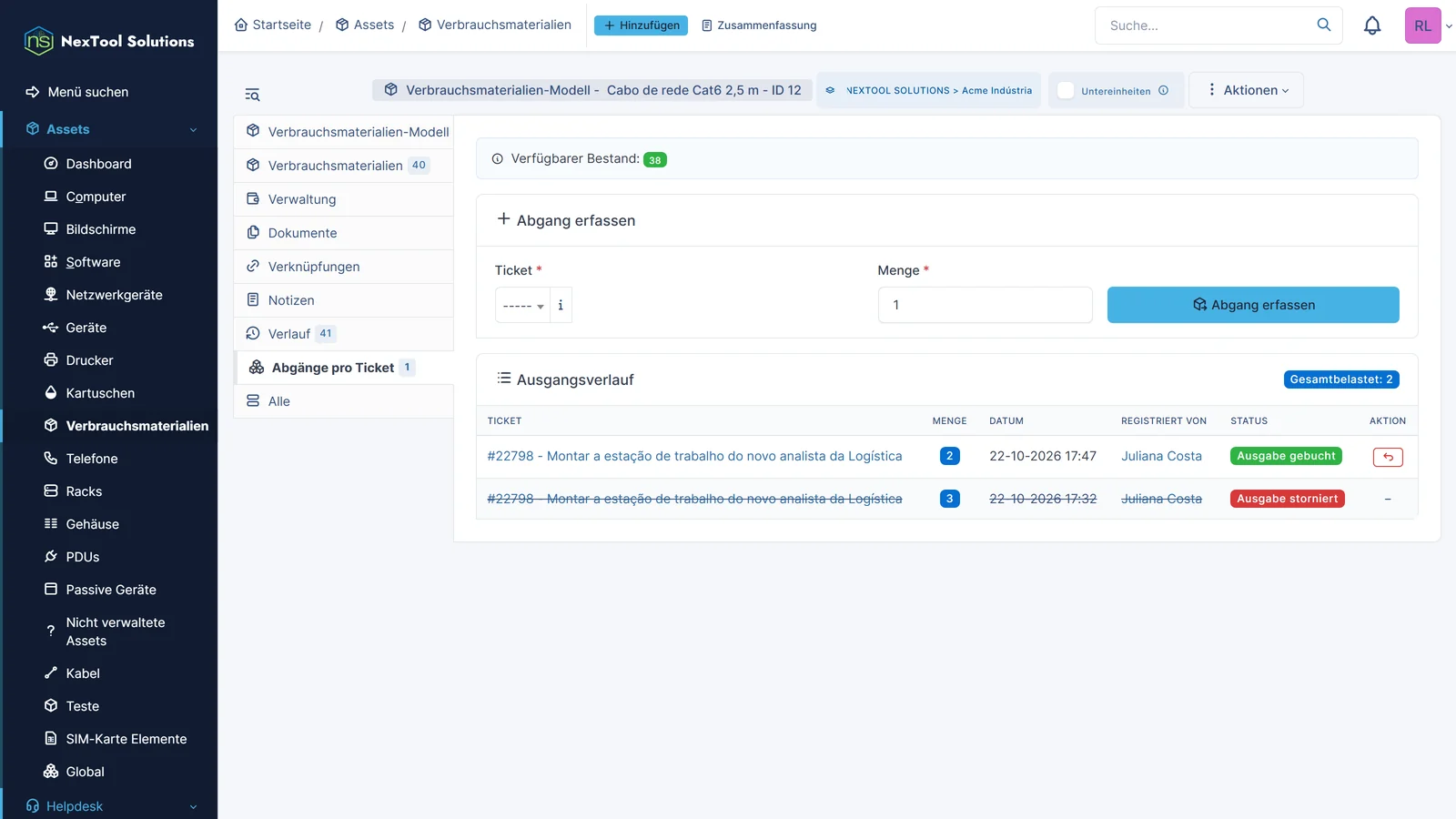Click Juliana Costa in booked row
1456x819 pixels.
coord(1161,456)
